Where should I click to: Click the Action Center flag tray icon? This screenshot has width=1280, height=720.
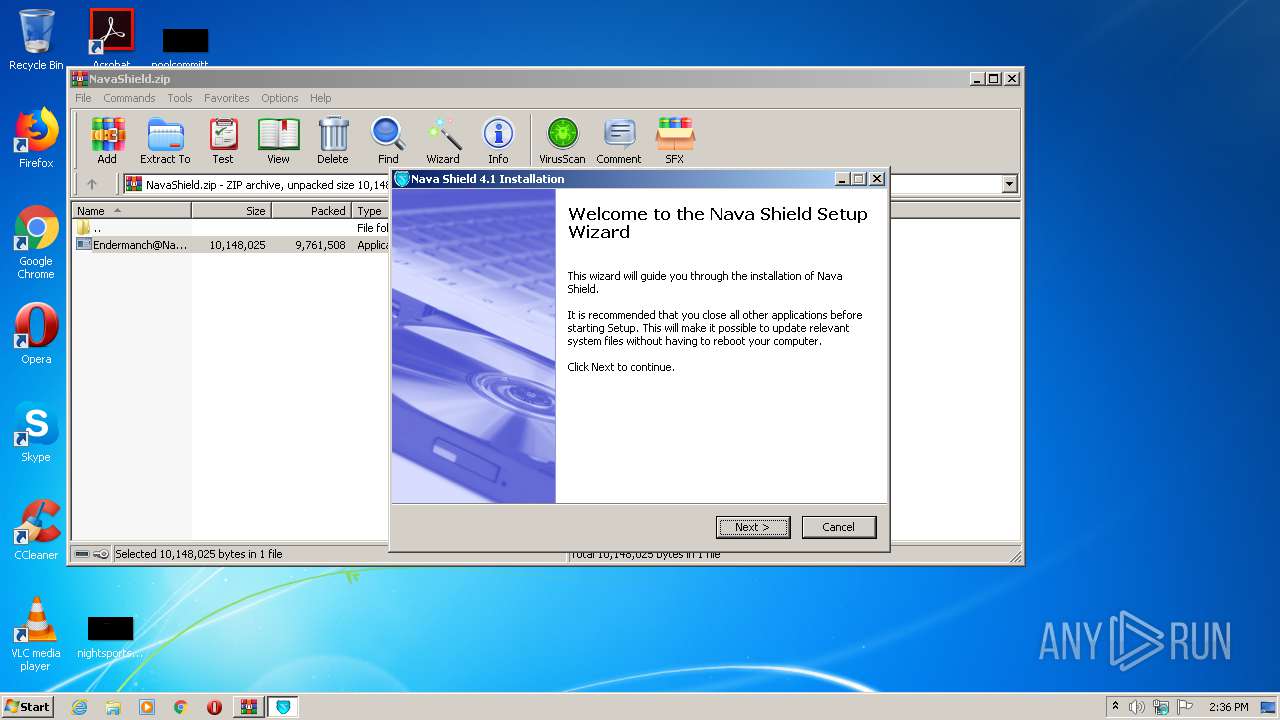(1184, 707)
